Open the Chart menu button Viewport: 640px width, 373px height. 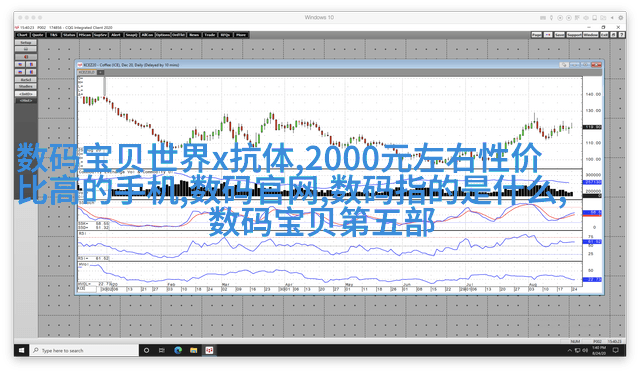[x=22, y=35]
